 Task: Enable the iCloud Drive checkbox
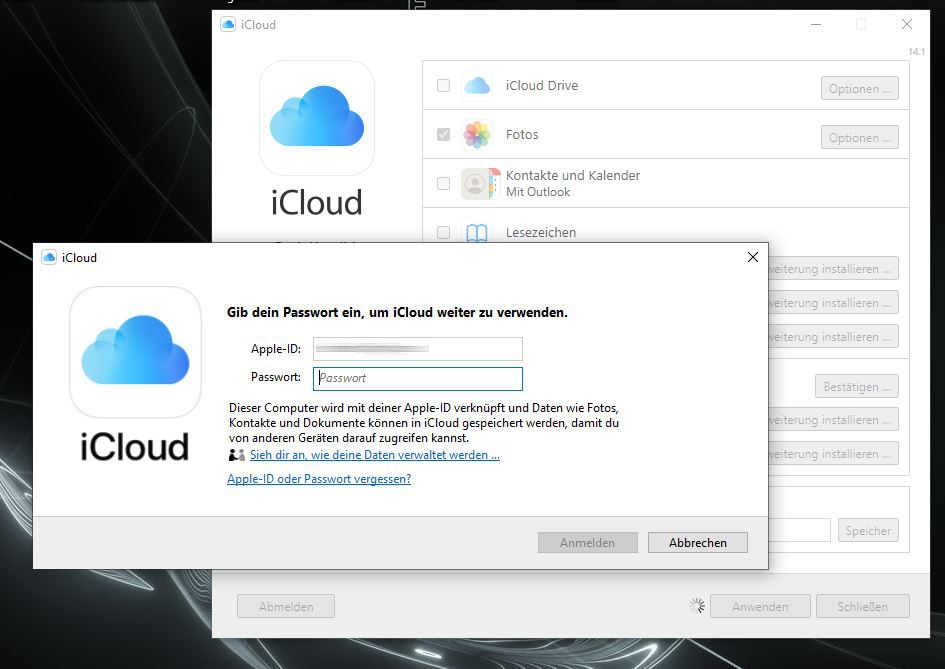point(444,86)
